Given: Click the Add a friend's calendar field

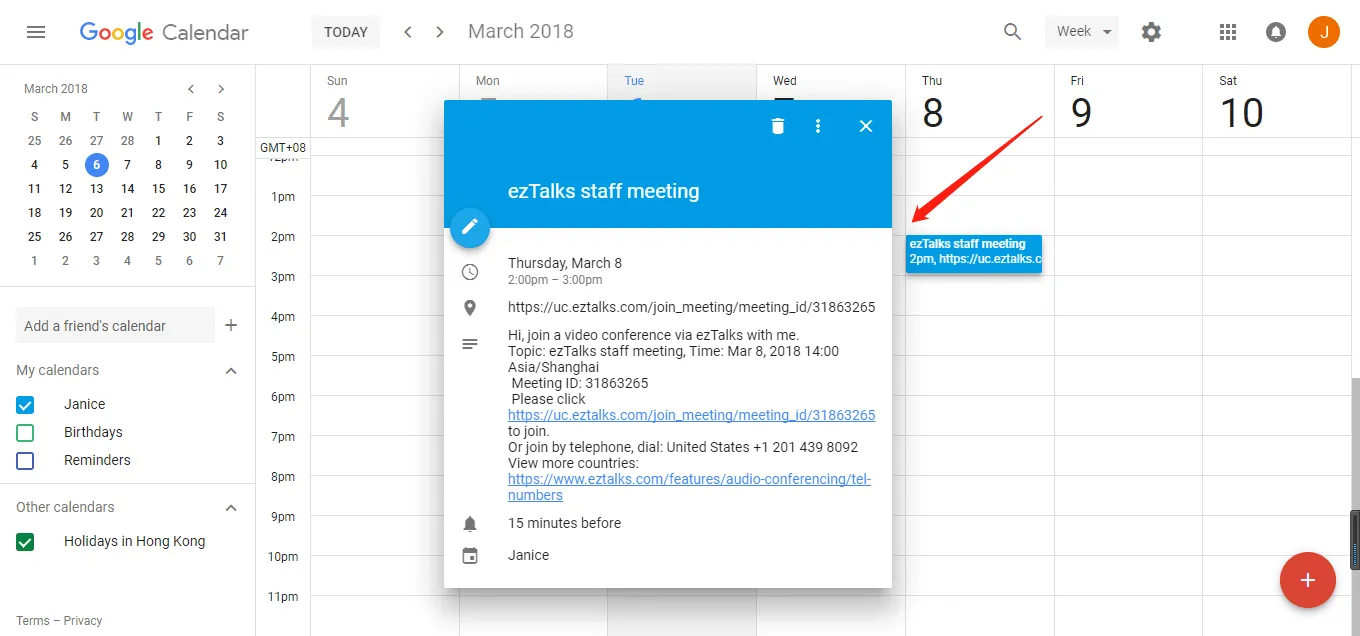Looking at the screenshot, I should pyautogui.click(x=115, y=325).
